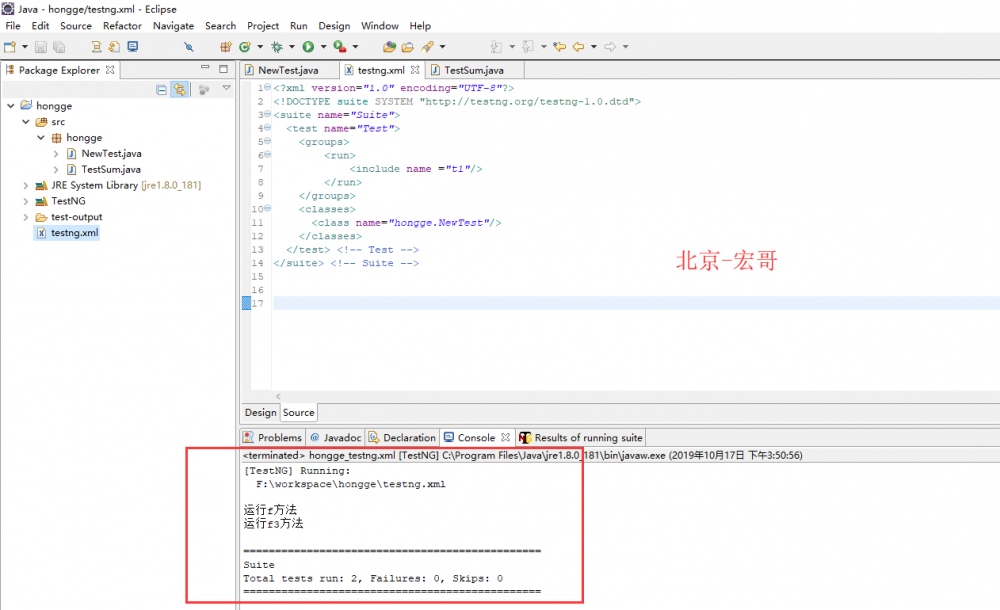Screen dimensions: 1000x610
Task: Toggle Link with Editor in Package Explorer
Action: [x=180, y=90]
